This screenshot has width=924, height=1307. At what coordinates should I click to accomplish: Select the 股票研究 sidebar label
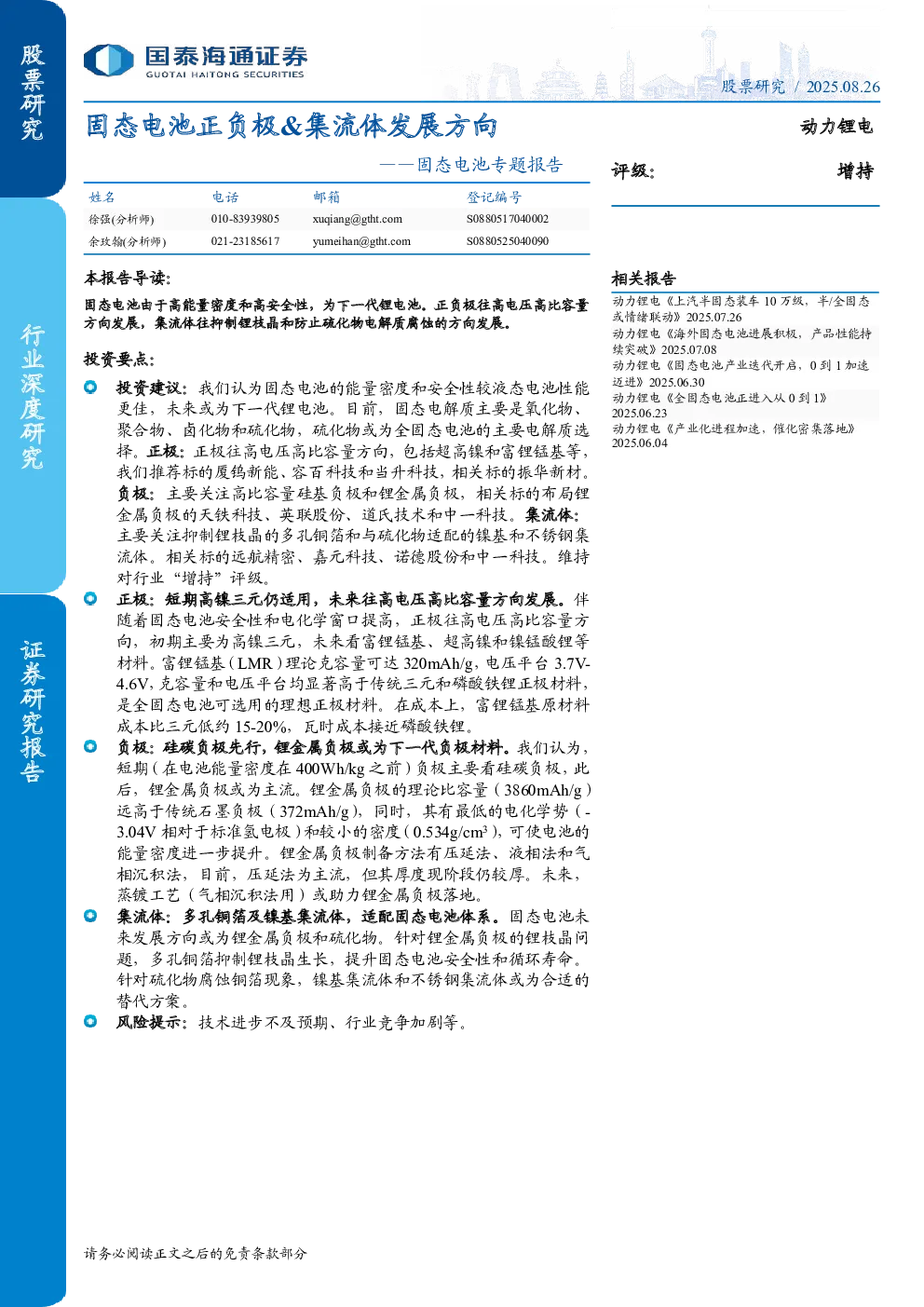point(33,92)
